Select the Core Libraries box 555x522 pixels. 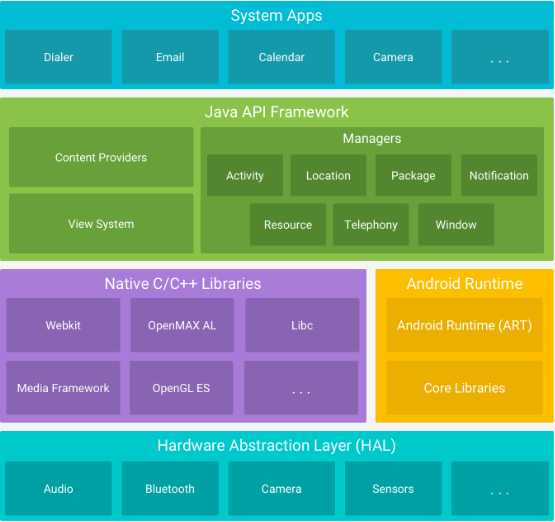click(464, 388)
